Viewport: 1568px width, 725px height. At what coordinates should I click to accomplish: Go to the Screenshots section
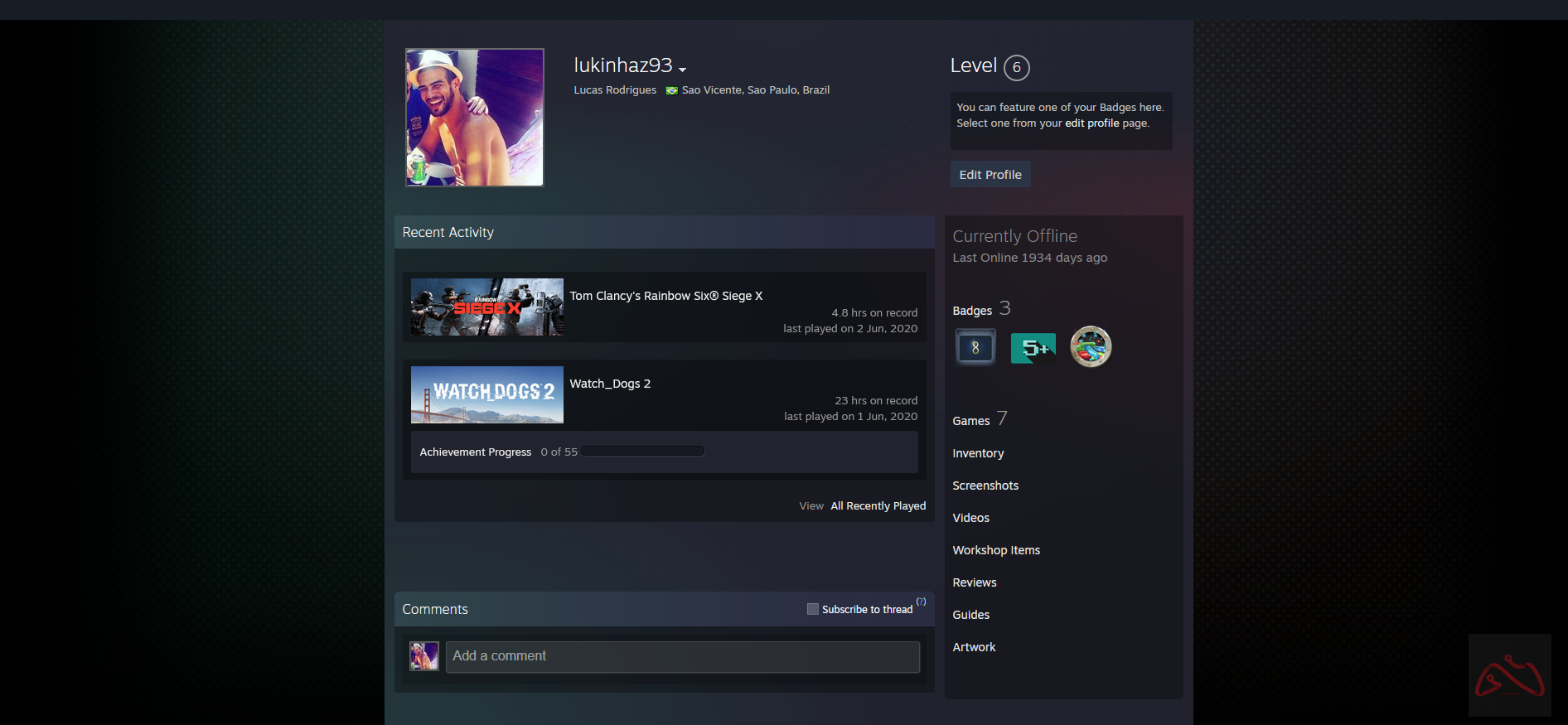[x=985, y=486]
